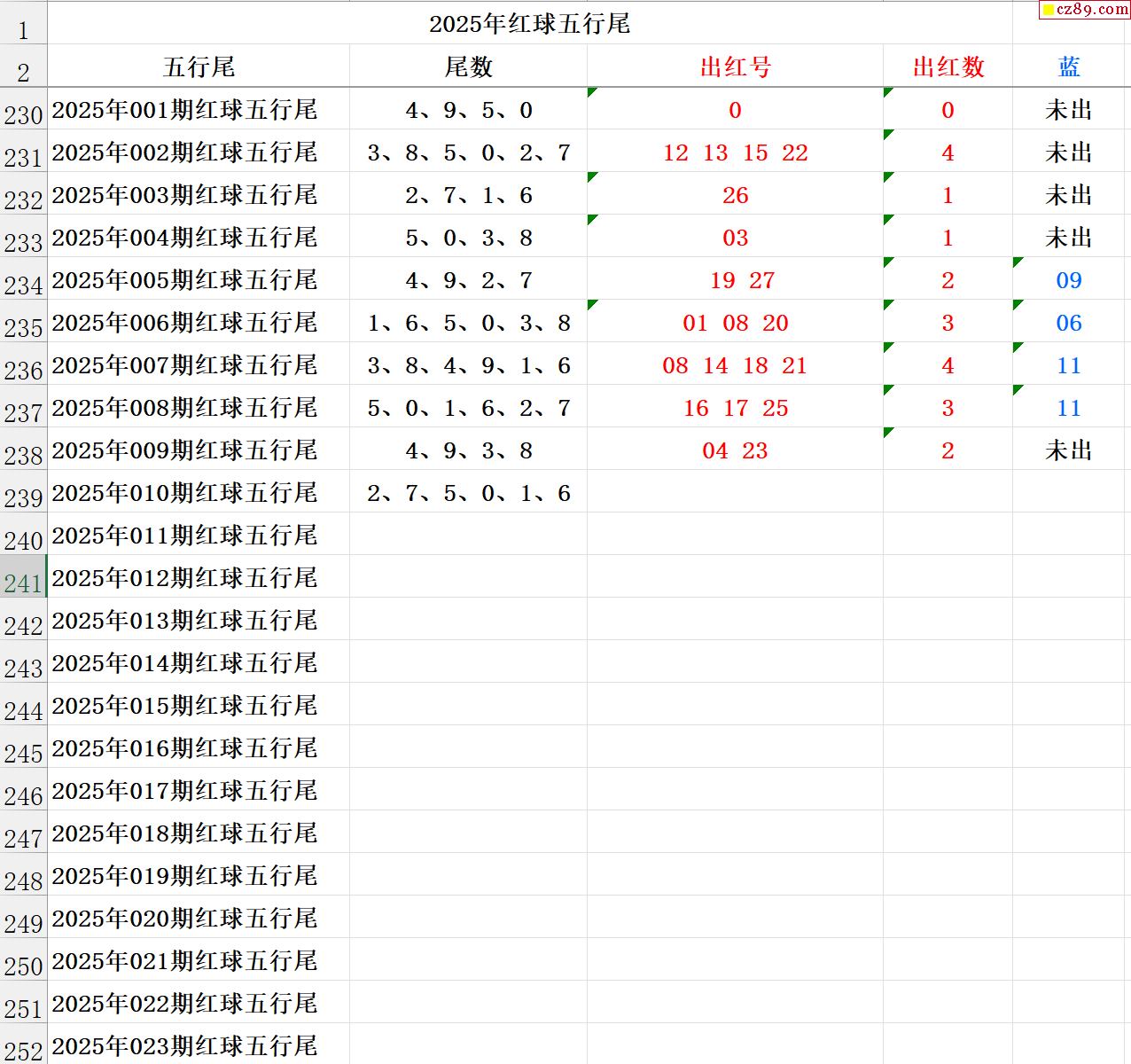Select the cell 2025年023期红球五行尾
Viewport: 1131px width, 1064px height.
point(184,1046)
